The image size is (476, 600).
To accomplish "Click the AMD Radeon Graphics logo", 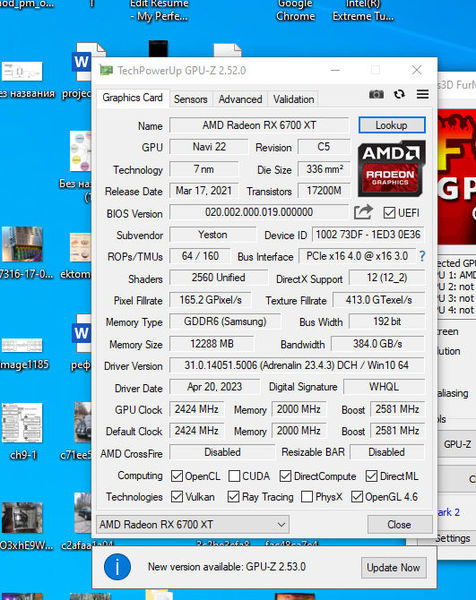I will [391, 169].
